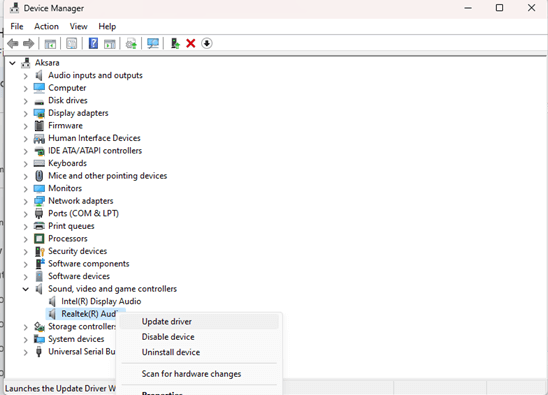Click the Print queues printer icon

[x=39, y=226]
